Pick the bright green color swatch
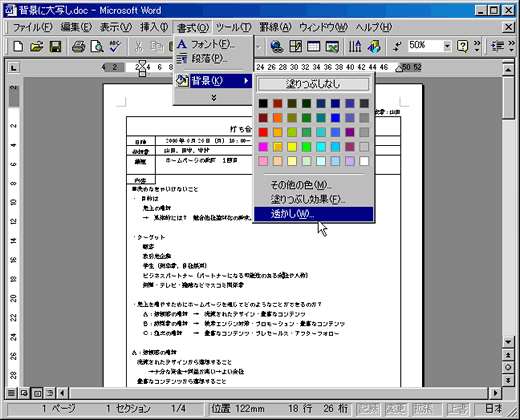 coord(306,147)
